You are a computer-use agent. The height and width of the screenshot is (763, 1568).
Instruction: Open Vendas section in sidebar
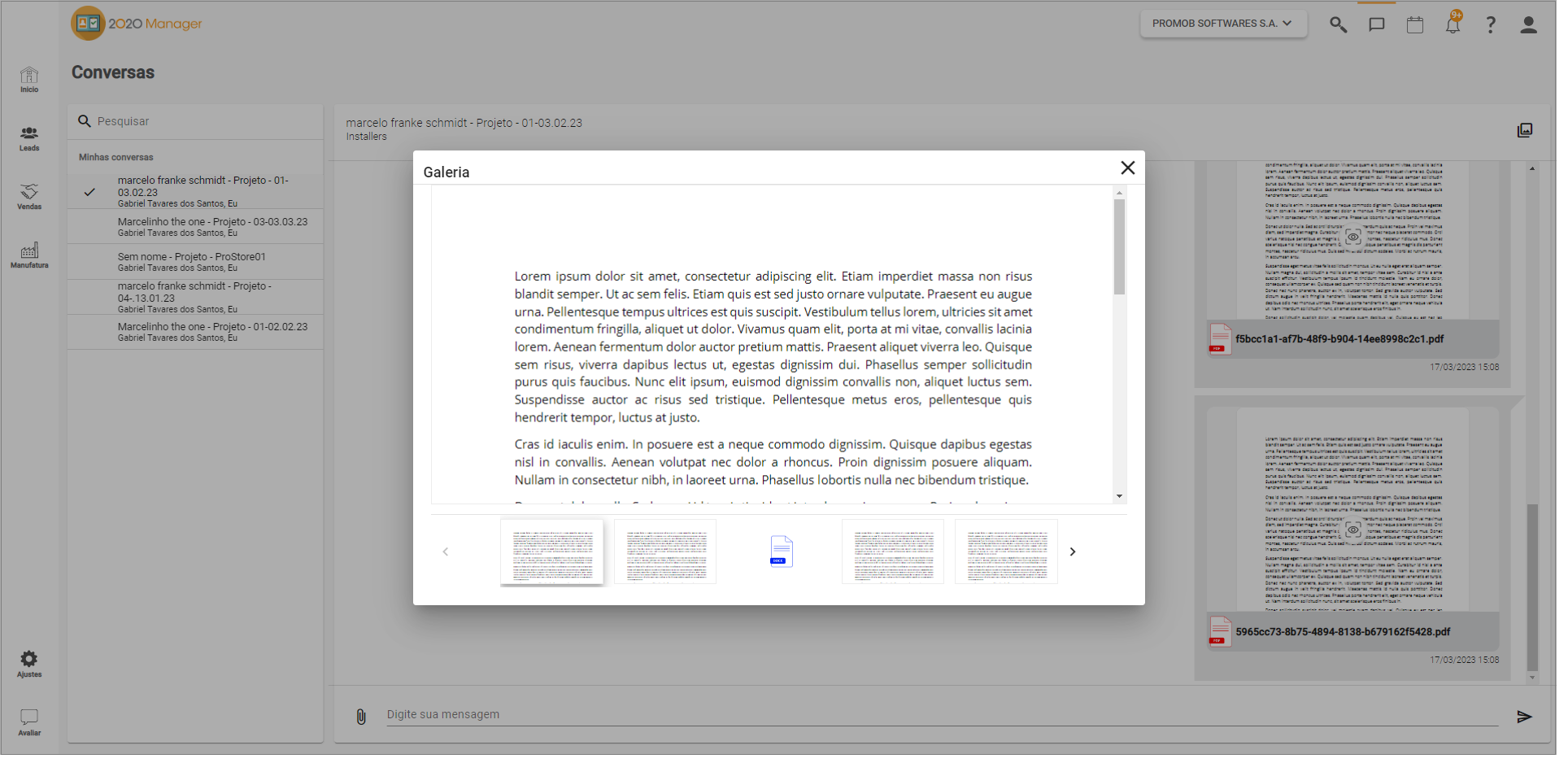point(29,198)
